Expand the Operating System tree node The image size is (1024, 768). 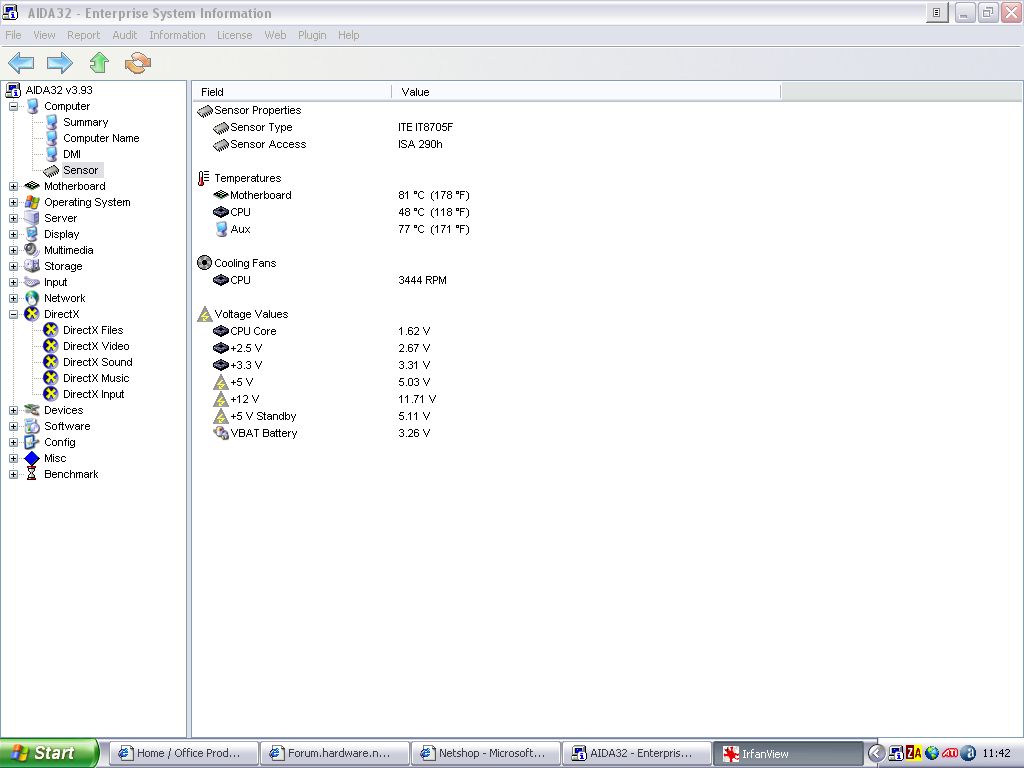13,202
